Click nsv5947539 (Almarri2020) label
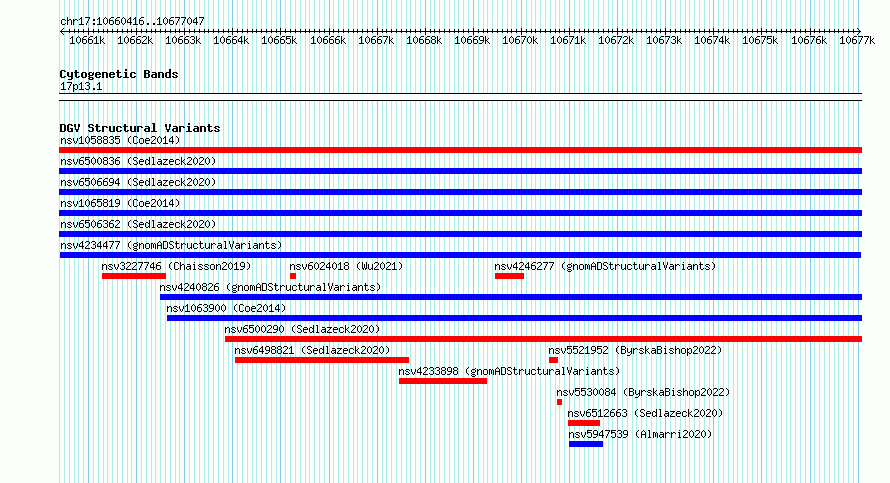 [640, 434]
